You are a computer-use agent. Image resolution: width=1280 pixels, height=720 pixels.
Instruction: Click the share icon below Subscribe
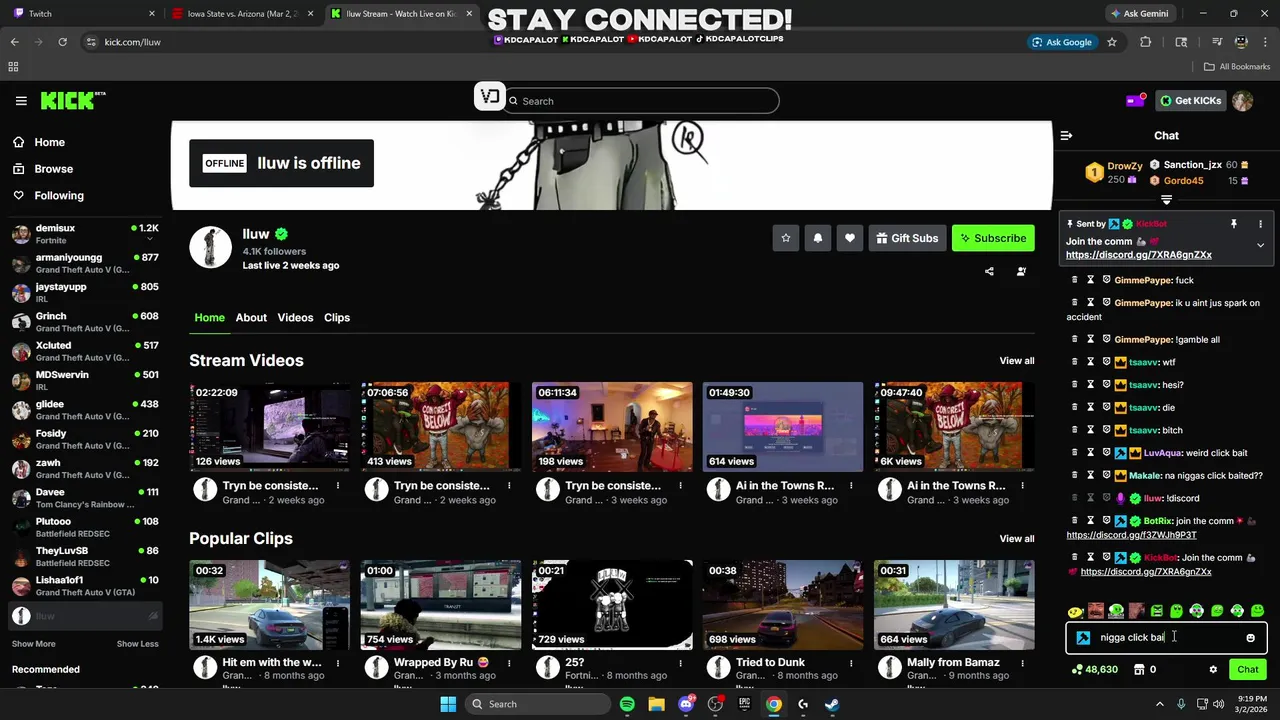point(989,271)
